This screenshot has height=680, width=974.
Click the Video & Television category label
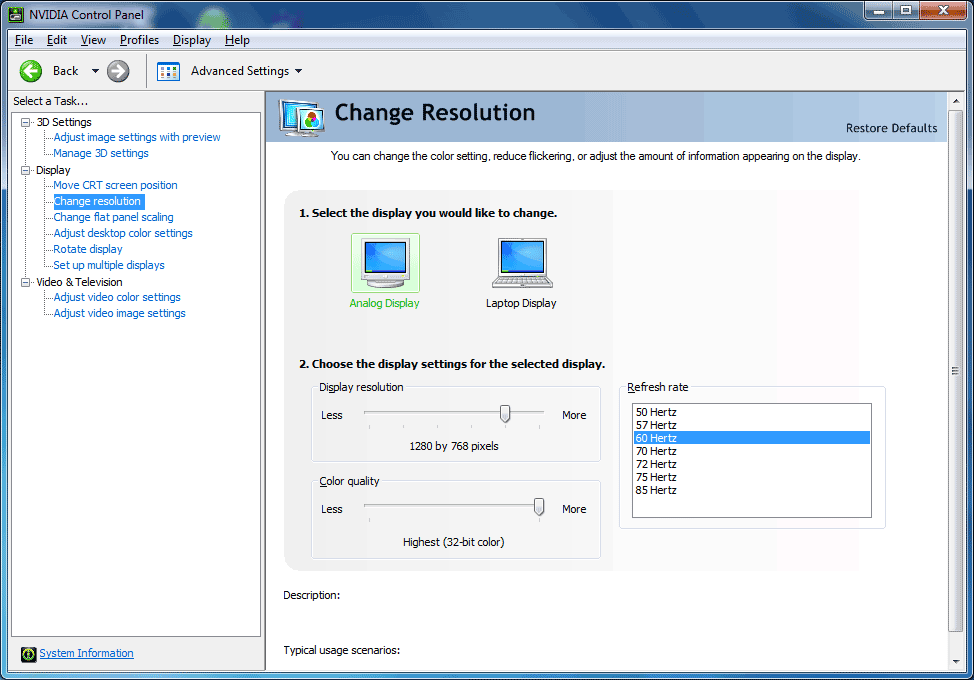pyautogui.click(x=79, y=282)
